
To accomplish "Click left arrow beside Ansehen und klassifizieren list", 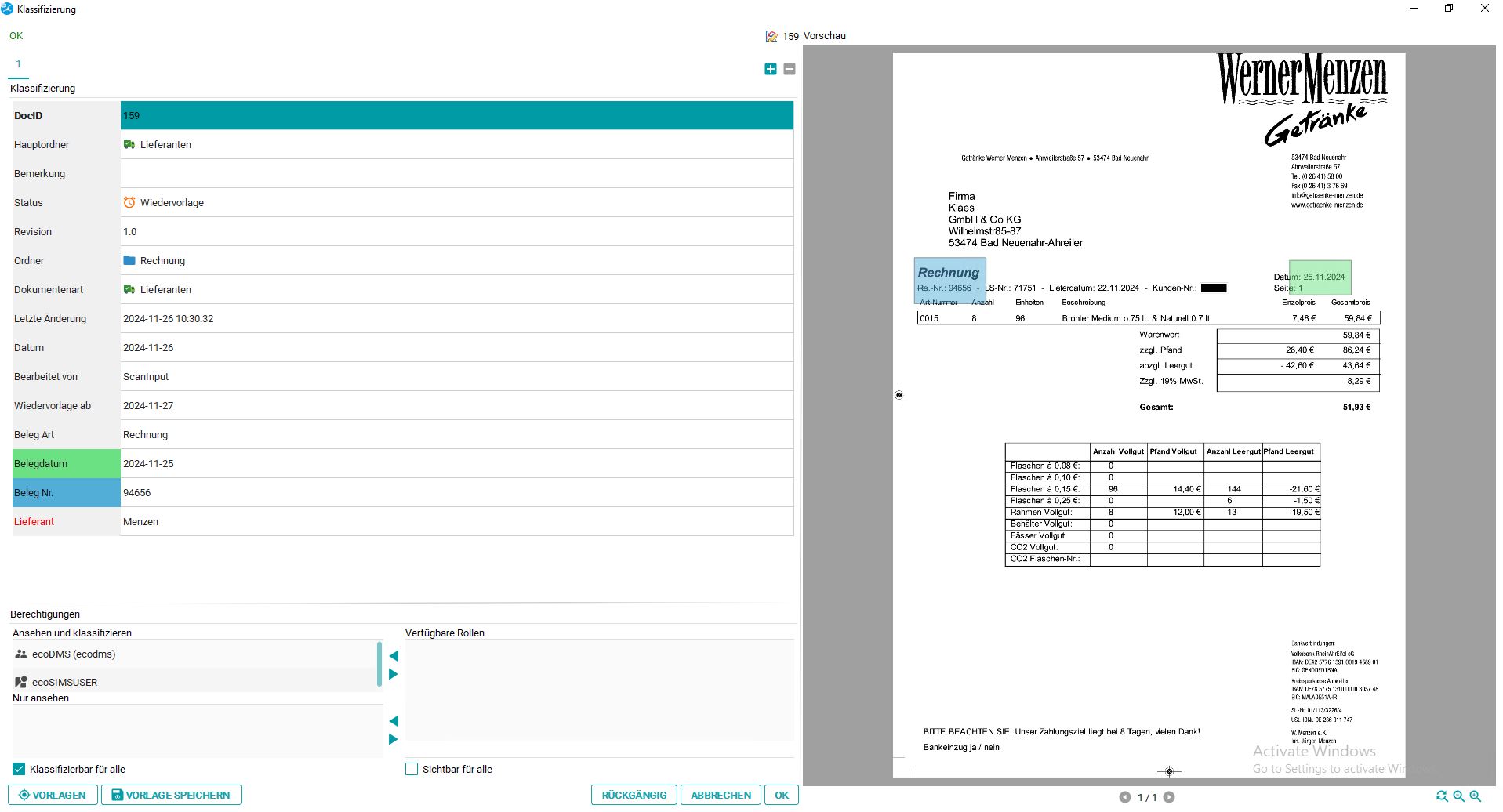I will pyautogui.click(x=394, y=655).
